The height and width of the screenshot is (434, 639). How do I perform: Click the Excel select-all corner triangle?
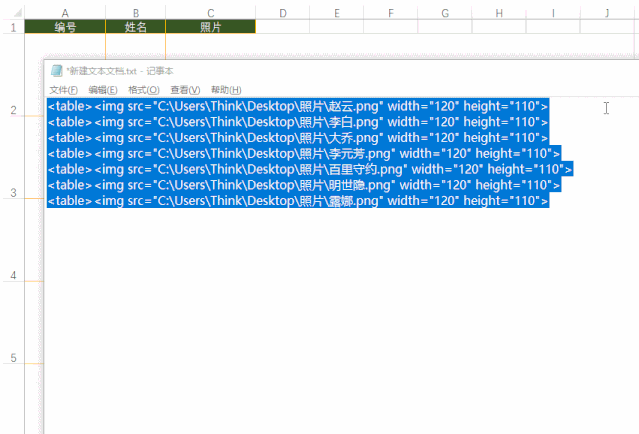click(x=17, y=13)
